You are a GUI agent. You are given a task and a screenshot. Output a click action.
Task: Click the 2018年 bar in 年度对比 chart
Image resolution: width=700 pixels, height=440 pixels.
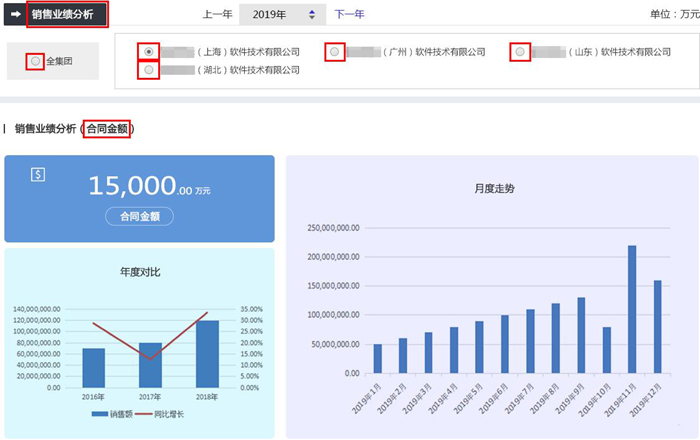[207, 353]
